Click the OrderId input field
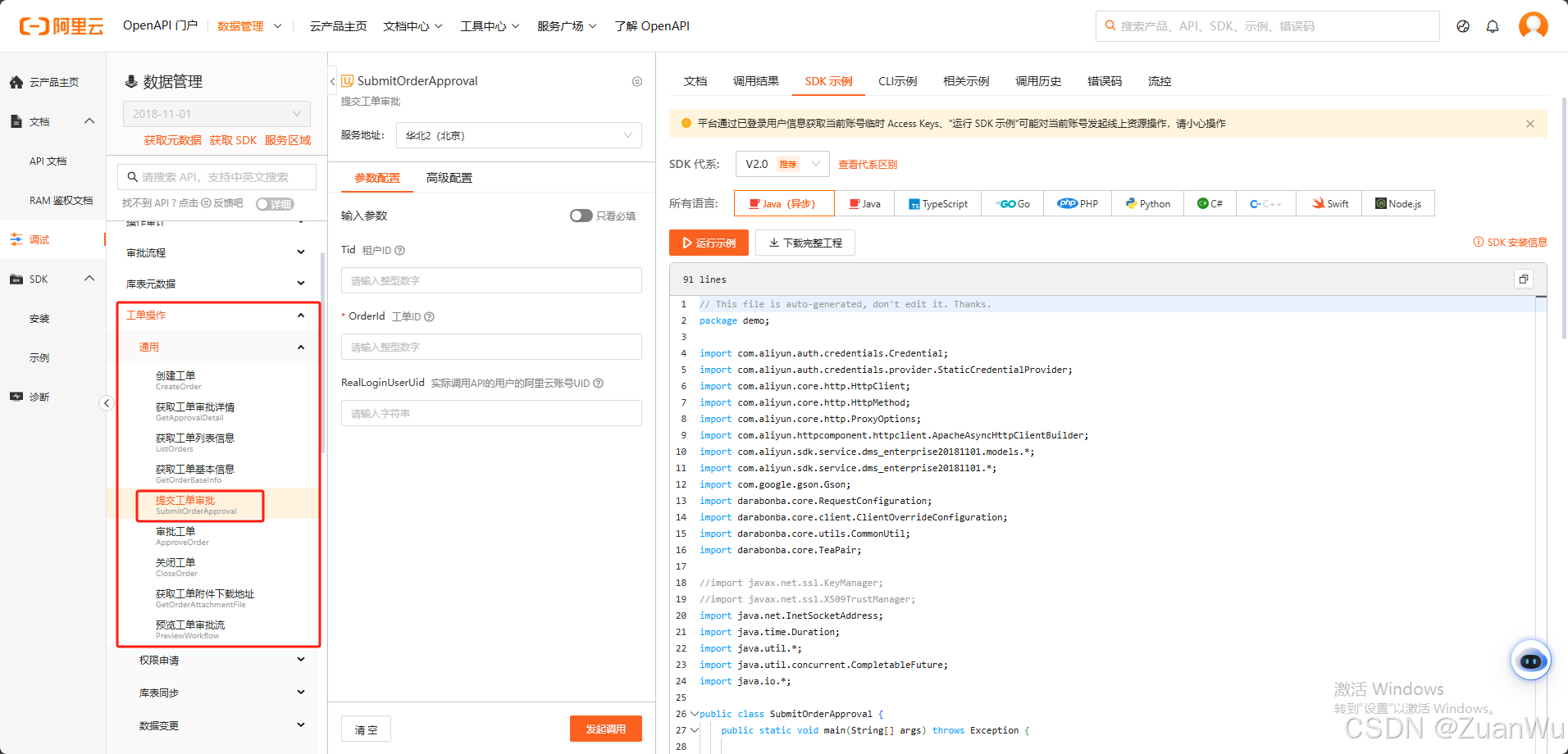The image size is (1568, 754). pyautogui.click(x=491, y=347)
